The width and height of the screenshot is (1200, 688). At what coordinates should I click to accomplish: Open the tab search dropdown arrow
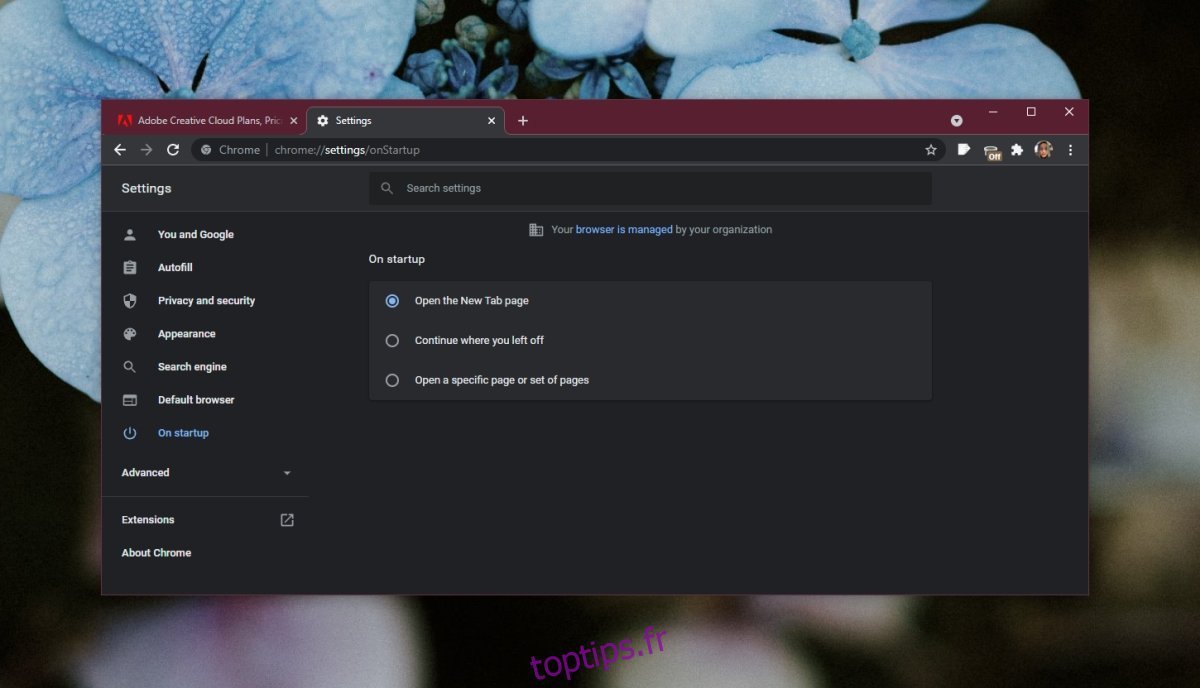click(x=956, y=121)
